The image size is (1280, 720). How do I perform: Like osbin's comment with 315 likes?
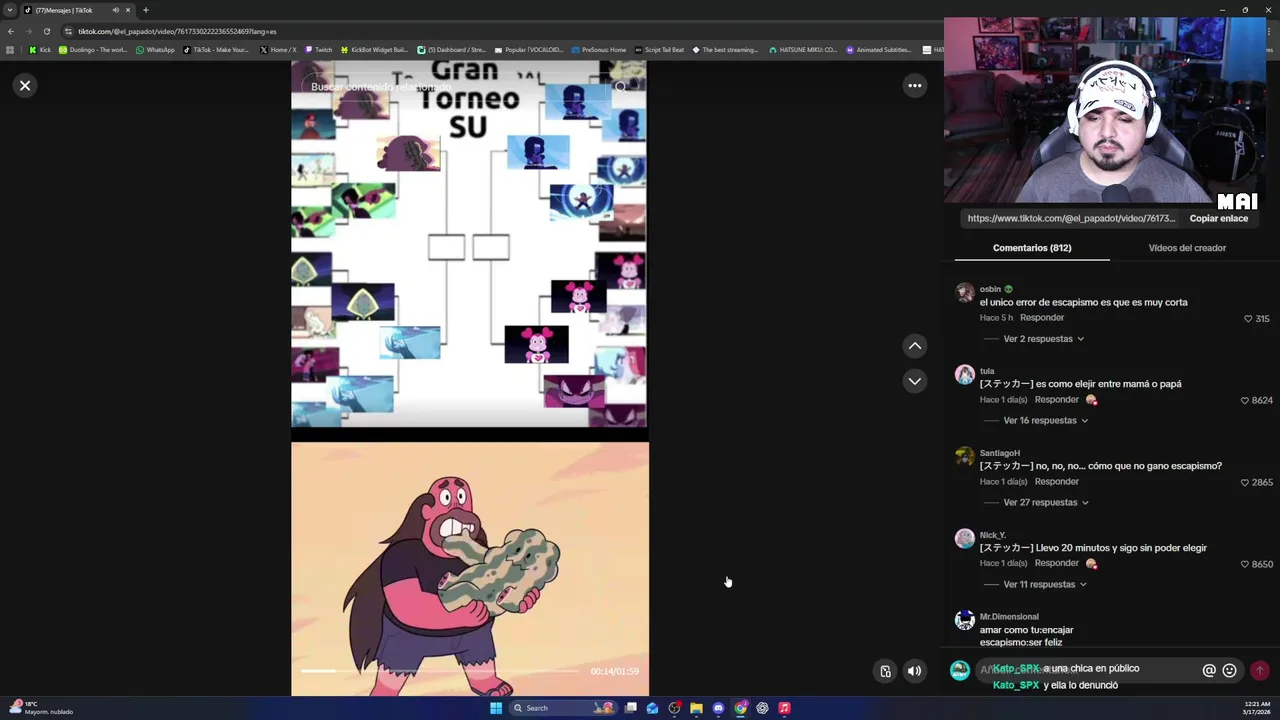click(1248, 319)
